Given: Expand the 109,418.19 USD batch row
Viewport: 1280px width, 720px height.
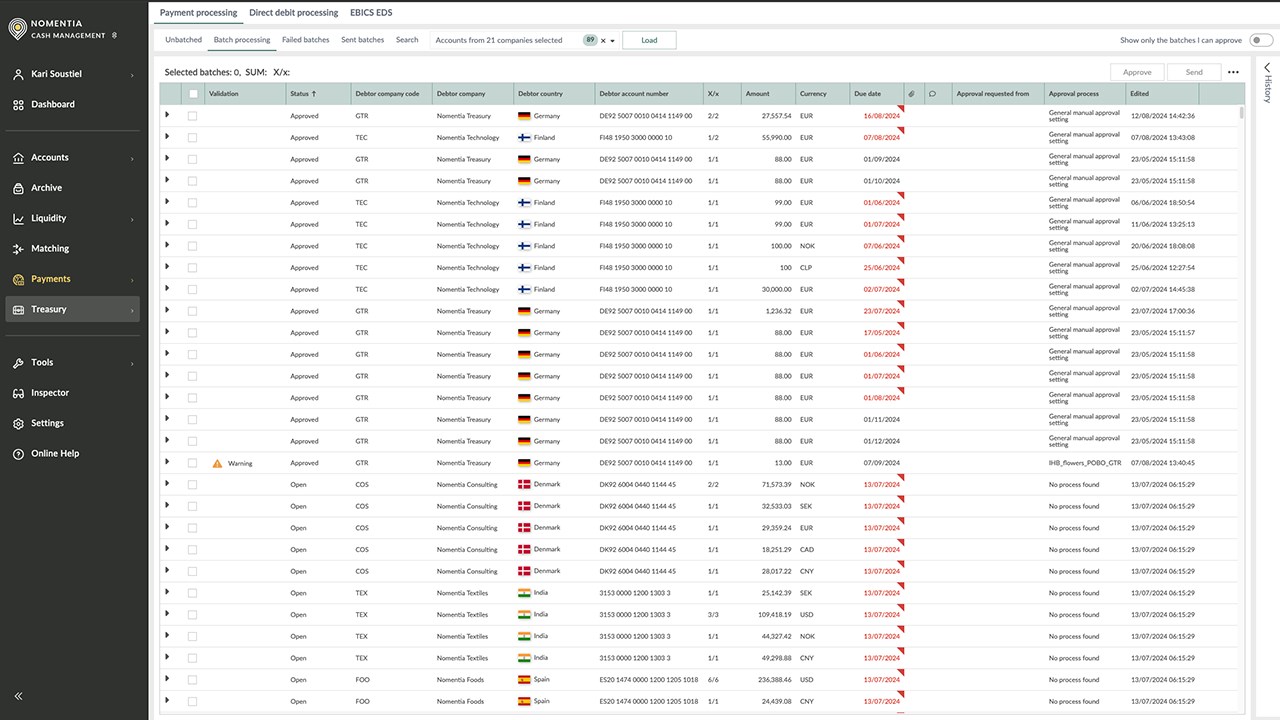Looking at the screenshot, I should [x=167, y=613].
